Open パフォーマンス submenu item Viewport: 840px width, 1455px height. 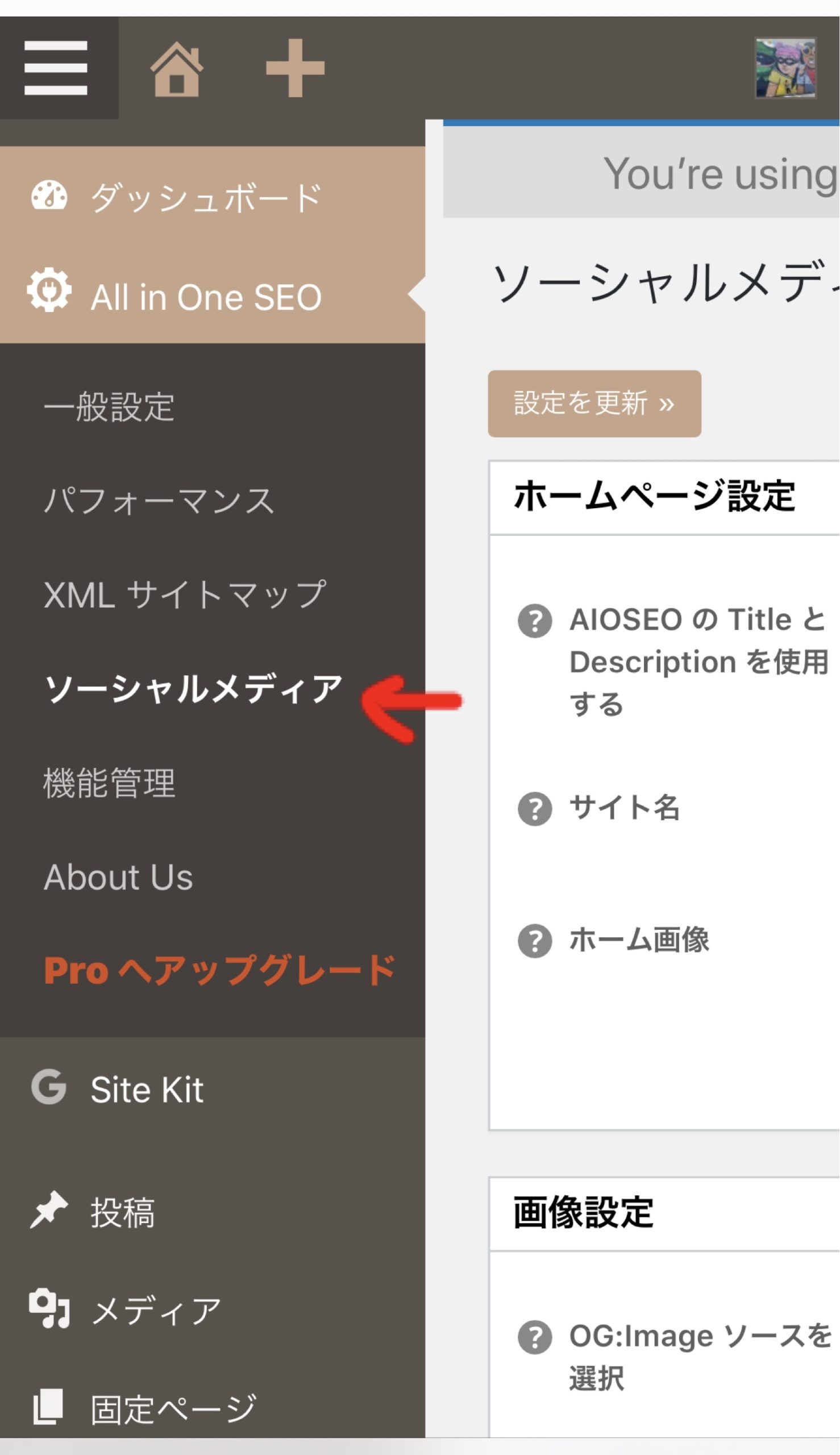(159, 500)
